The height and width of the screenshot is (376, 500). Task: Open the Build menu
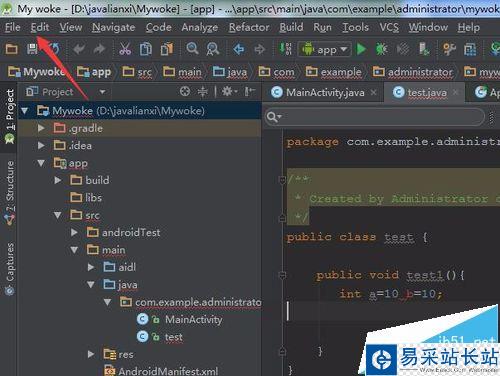tap(291, 27)
